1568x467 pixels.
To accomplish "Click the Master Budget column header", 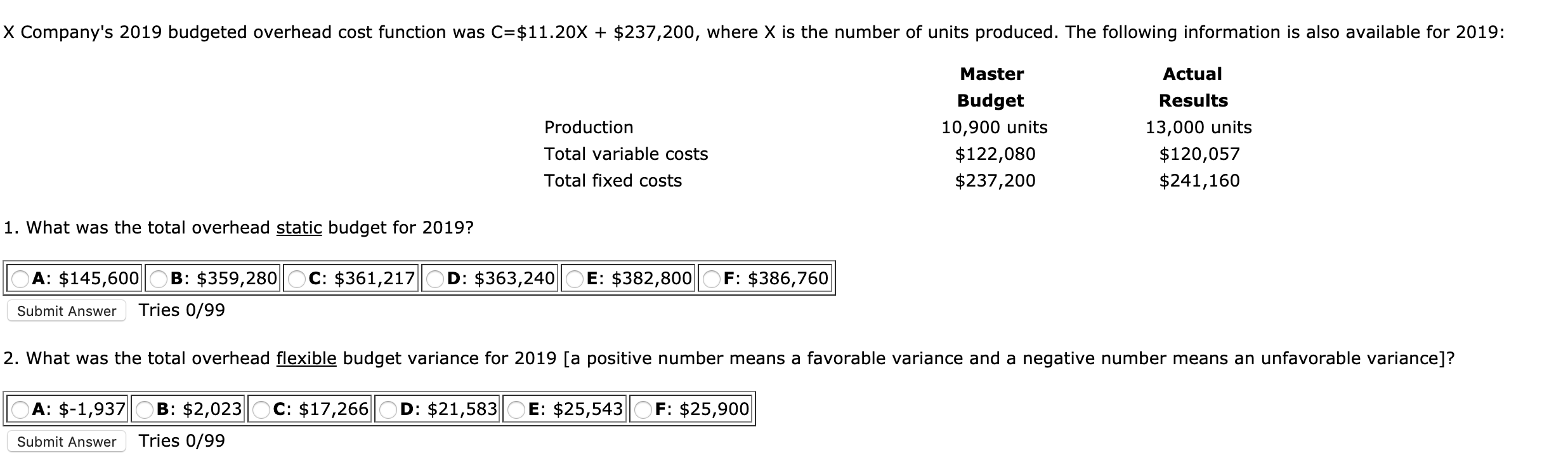I will click(x=992, y=86).
